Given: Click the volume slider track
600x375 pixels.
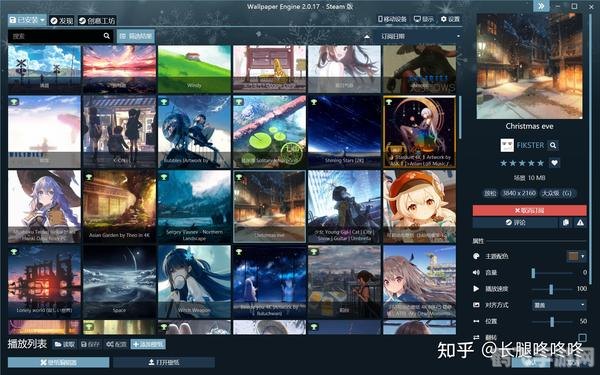Looking at the screenshot, I should pyautogui.click(x=552, y=273).
